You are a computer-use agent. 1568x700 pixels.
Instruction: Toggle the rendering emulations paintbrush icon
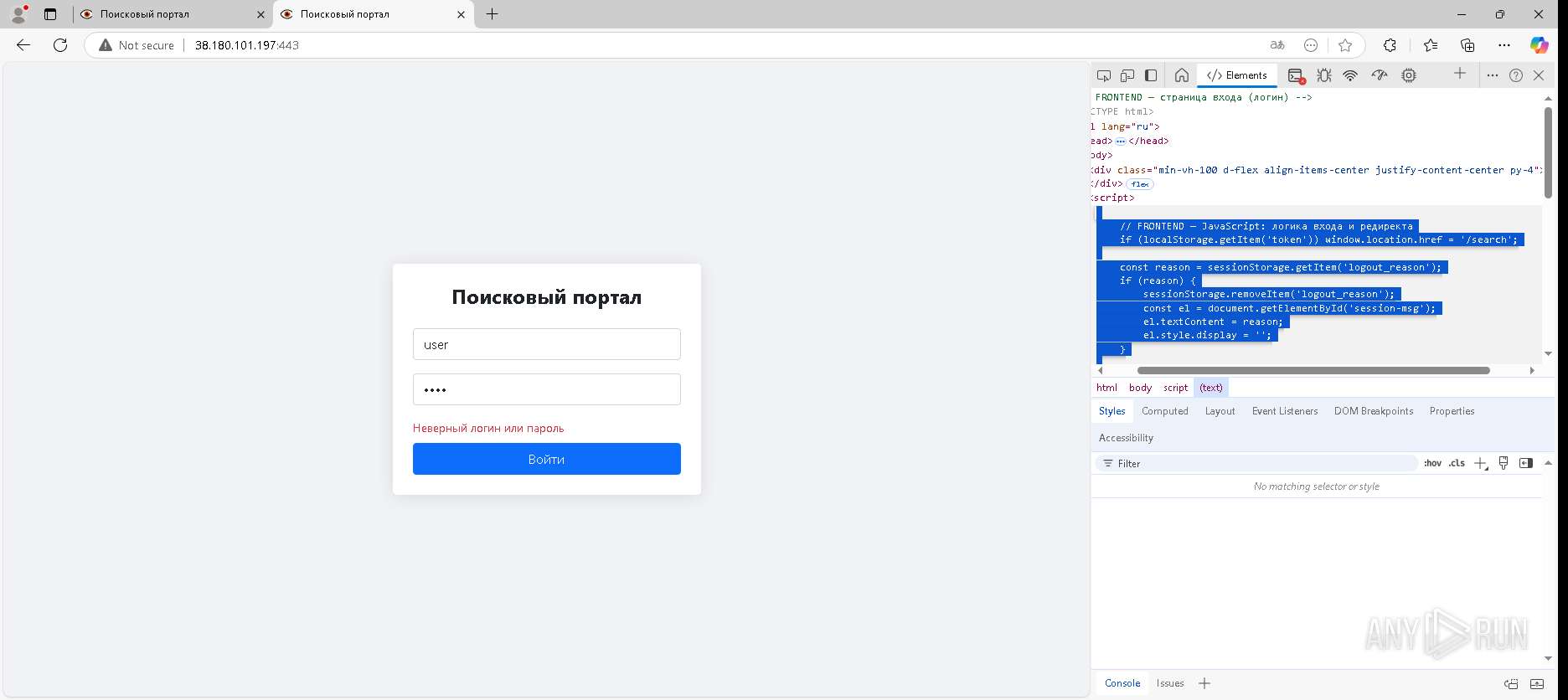1504,463
